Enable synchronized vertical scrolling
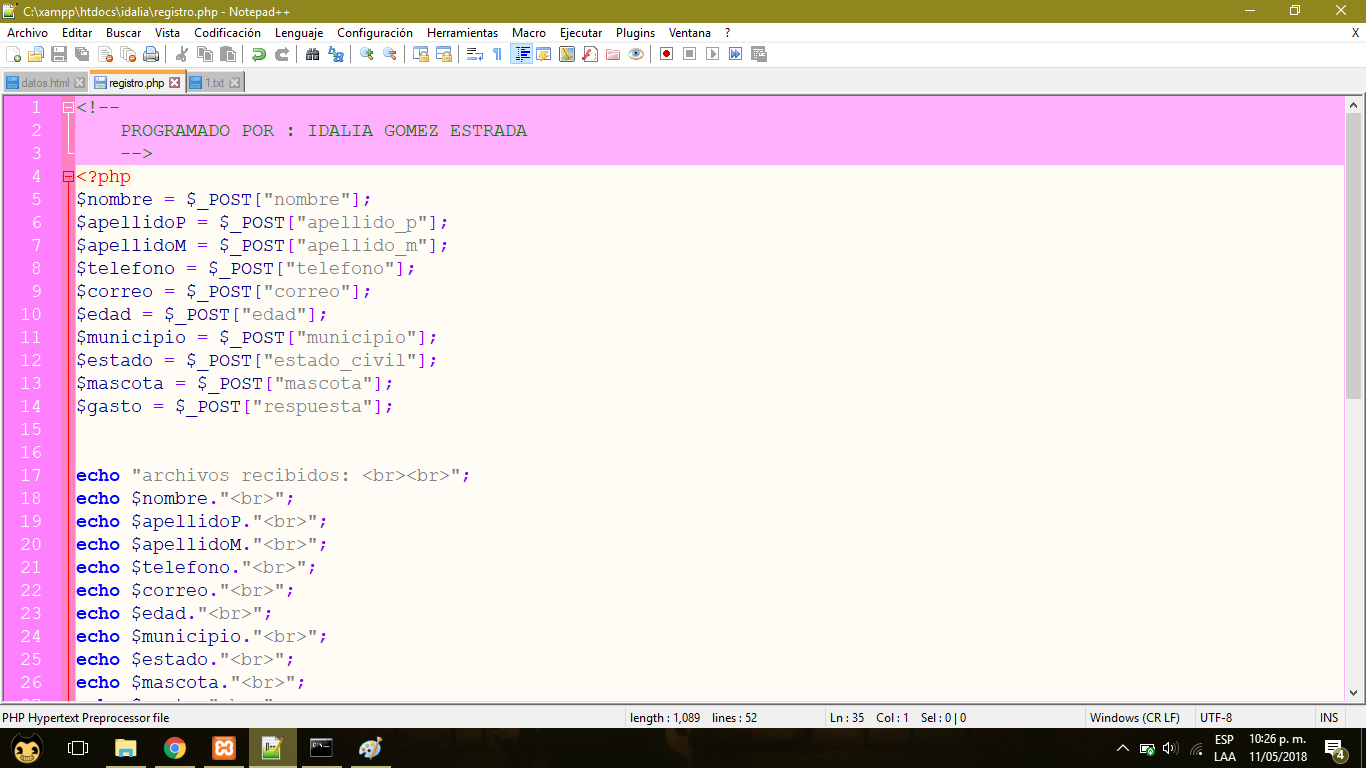The height and width of the screenshot is (772, 1368). coord(422,54)
